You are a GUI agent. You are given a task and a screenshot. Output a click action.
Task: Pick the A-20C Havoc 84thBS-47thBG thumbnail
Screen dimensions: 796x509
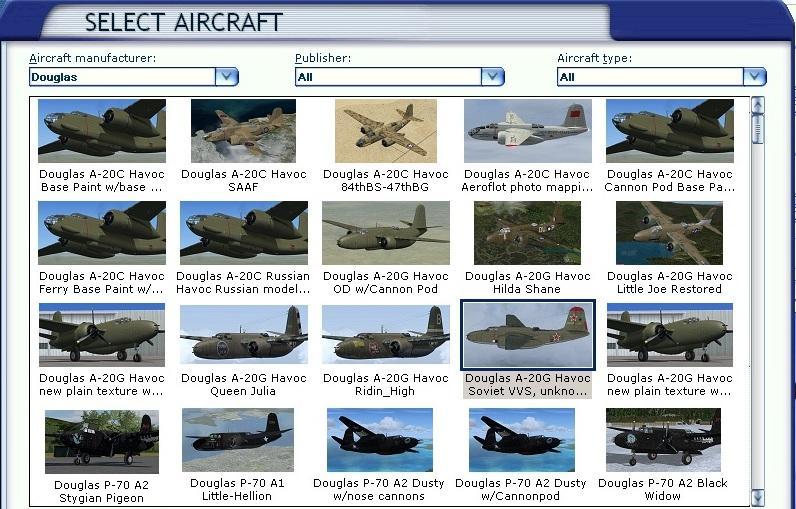[385, 131]
